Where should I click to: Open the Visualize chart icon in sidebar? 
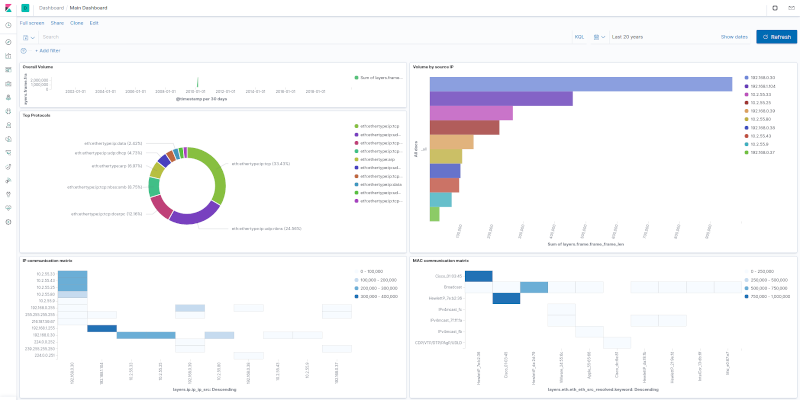point(8,56)
